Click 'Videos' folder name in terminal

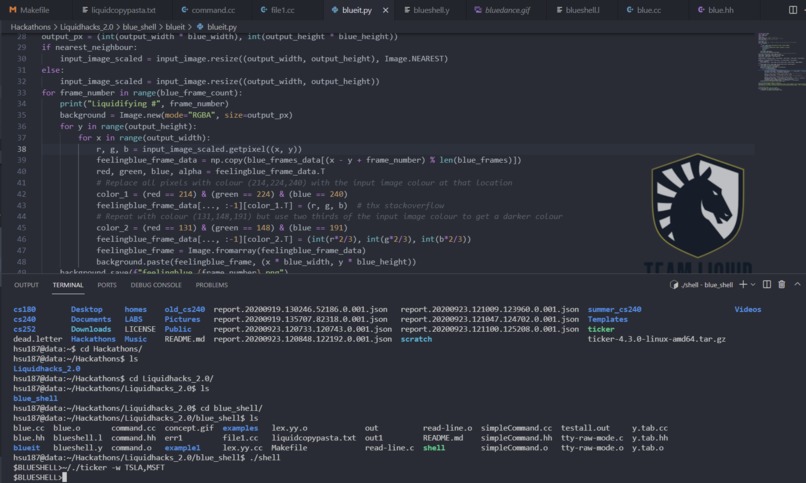click(x=747, y=309)
